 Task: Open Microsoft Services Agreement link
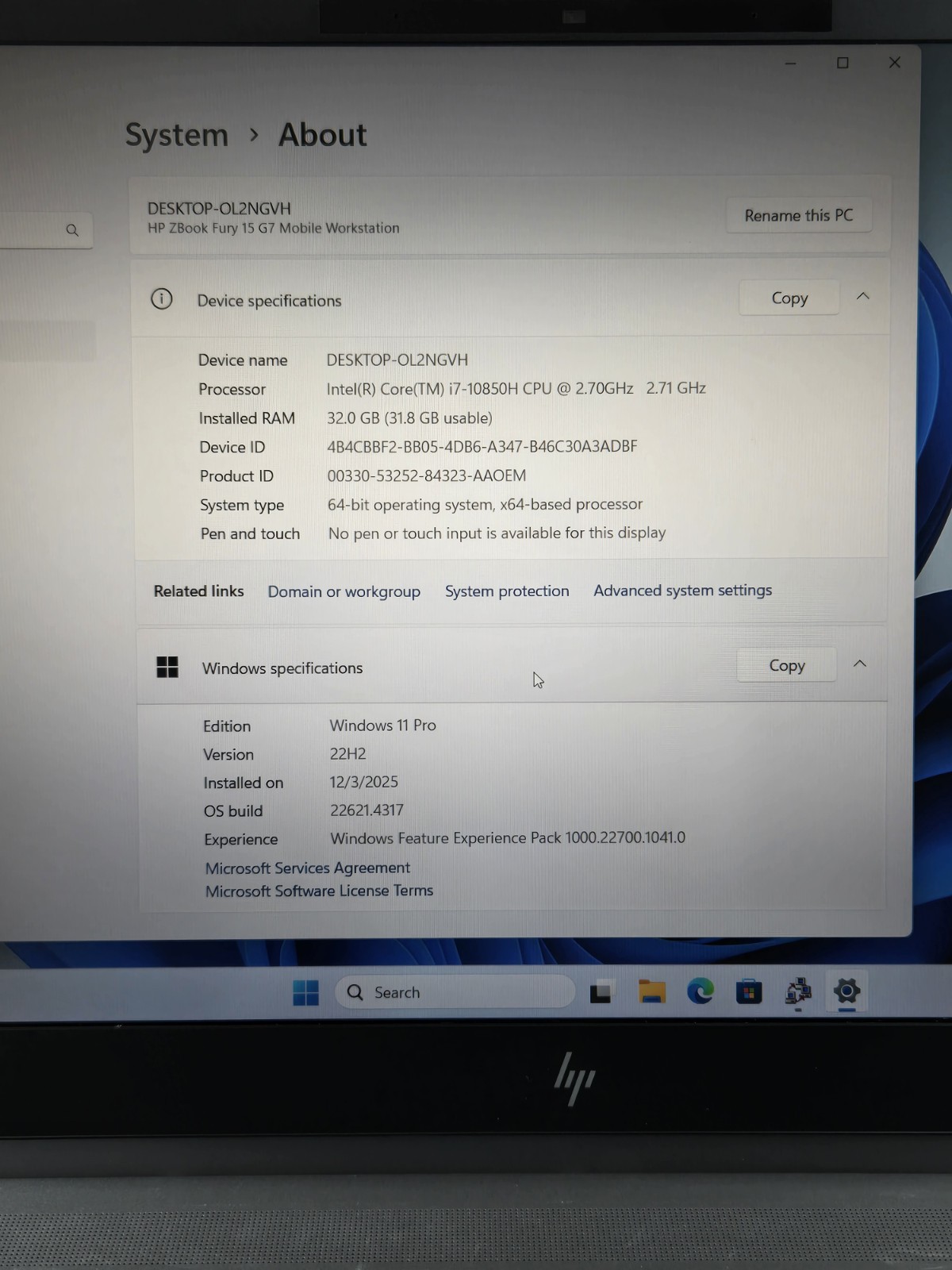tap(308, 868)
